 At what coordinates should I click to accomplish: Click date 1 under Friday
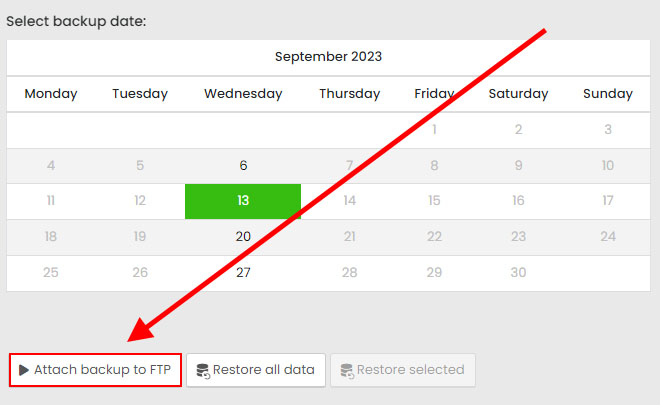(x=434, y=130)
